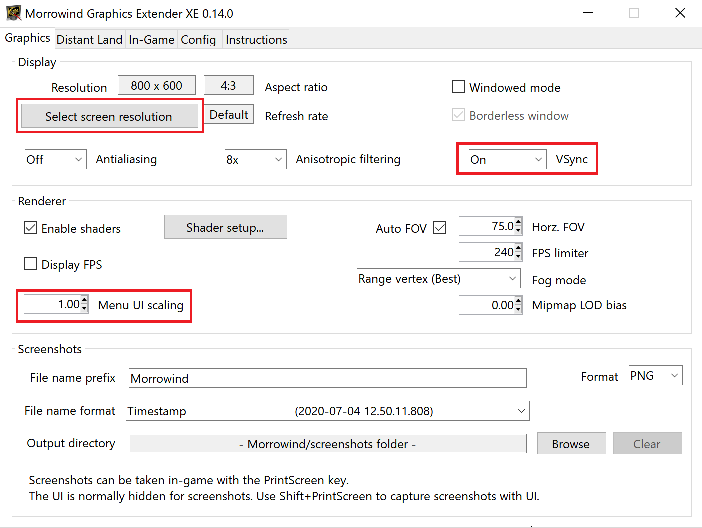Click the Menu UI scaling spinner arrows

point(85,305)
